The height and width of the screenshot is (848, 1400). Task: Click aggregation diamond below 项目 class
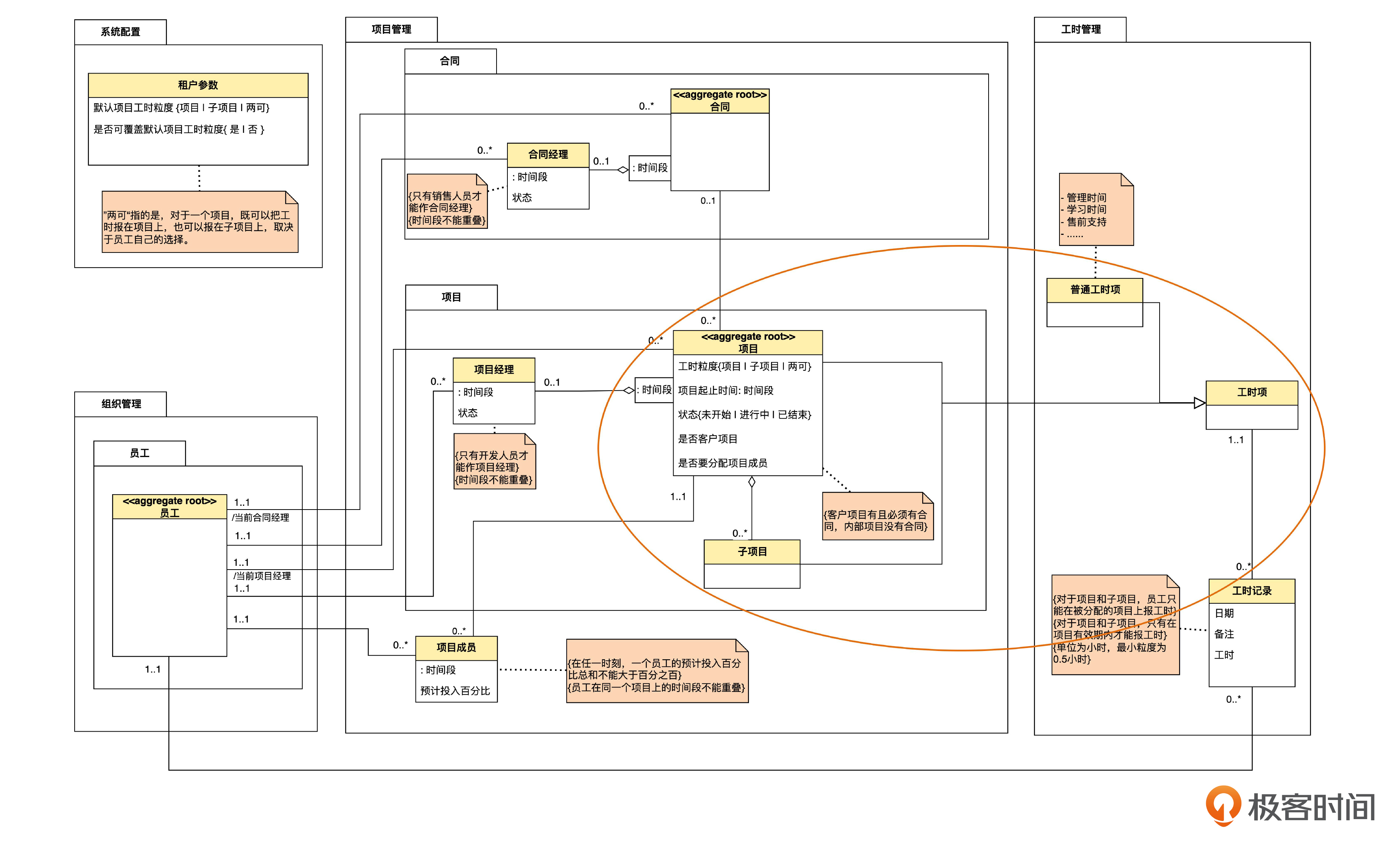click(751, 482)
